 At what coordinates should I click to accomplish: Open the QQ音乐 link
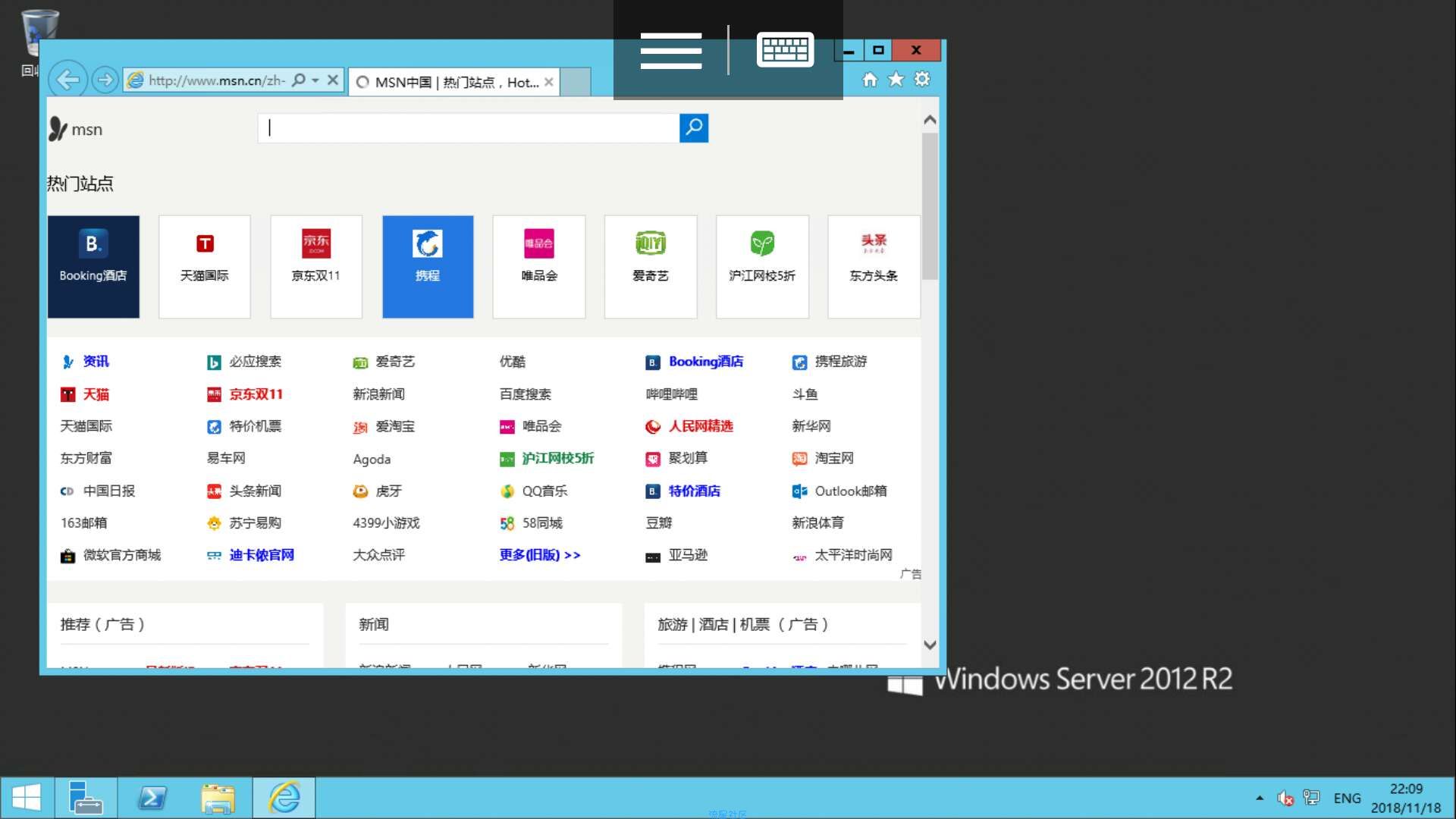(x=544, y=491)
